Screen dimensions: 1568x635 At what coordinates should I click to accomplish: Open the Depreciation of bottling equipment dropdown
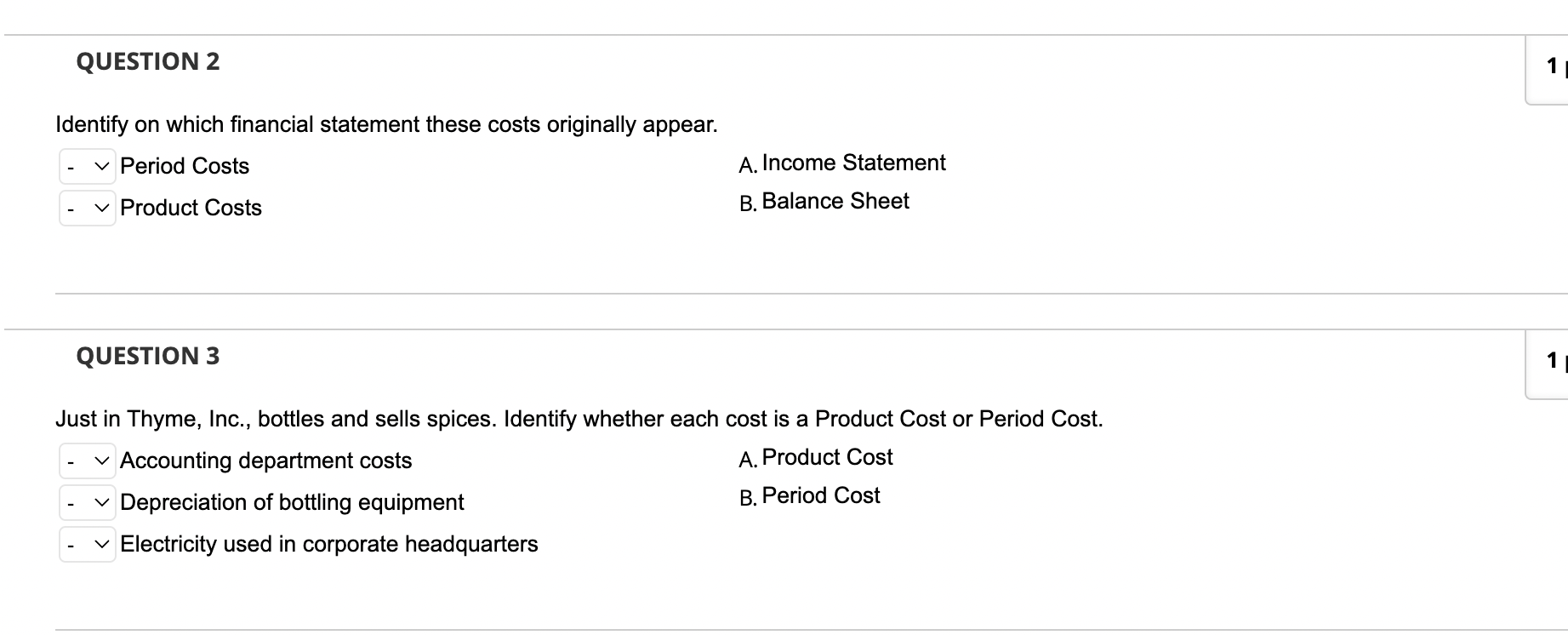(x=88, y=502)
